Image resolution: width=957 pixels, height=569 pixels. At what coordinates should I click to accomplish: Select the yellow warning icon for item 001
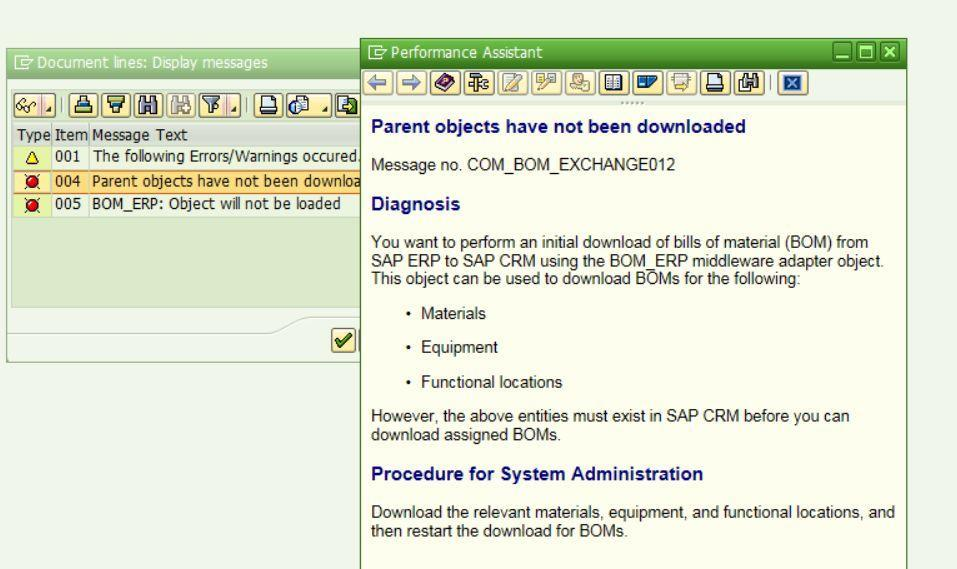pos(32,159)
